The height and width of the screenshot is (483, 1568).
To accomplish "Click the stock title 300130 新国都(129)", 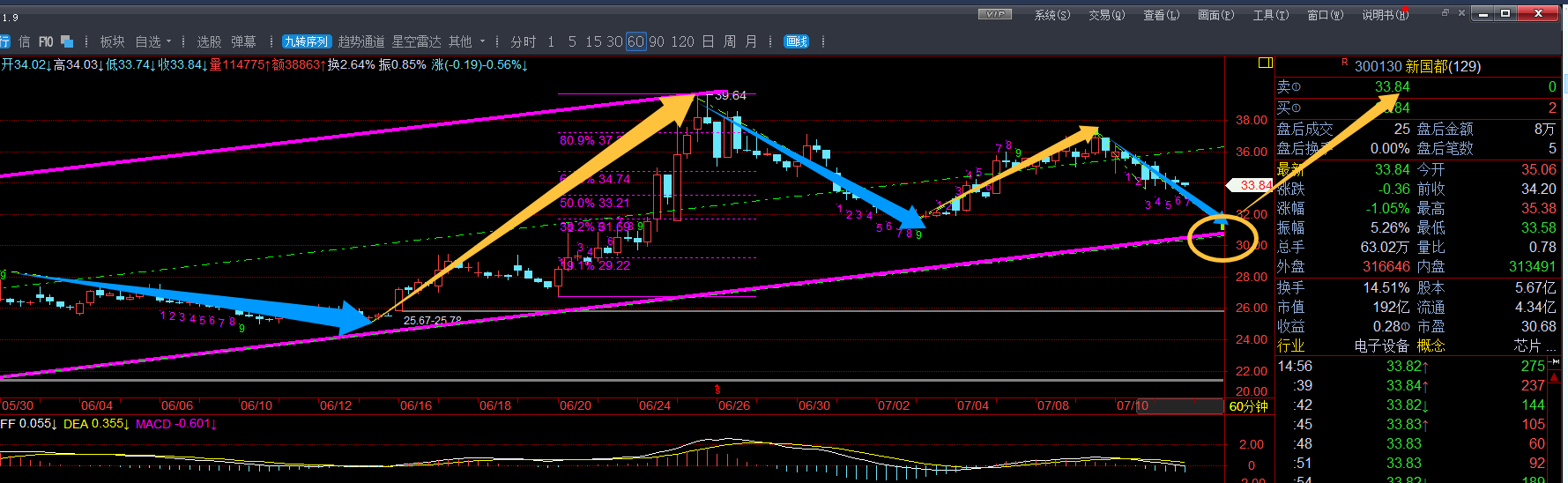I will [1417, 66].
